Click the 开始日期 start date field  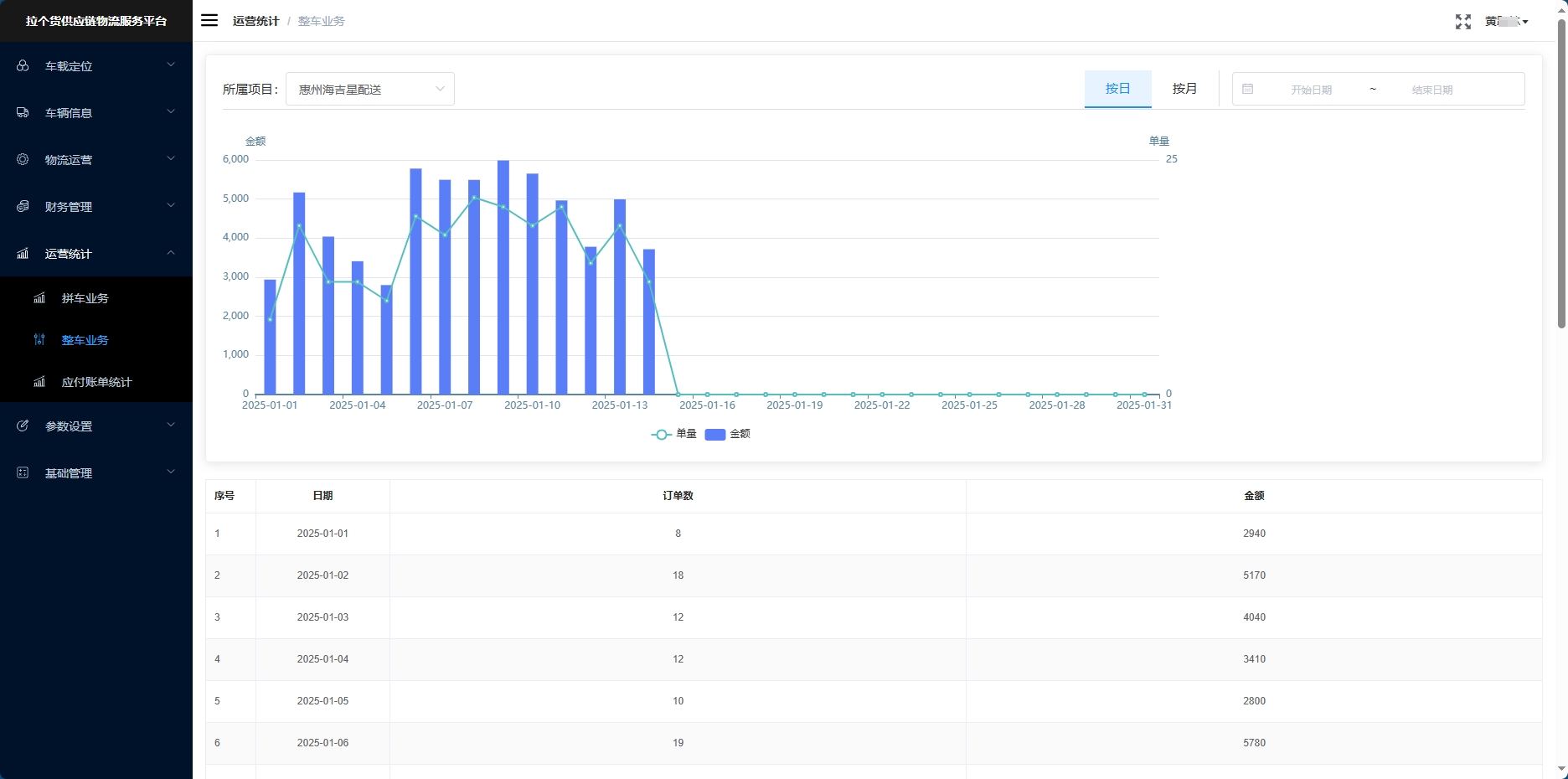point(1311,90)
